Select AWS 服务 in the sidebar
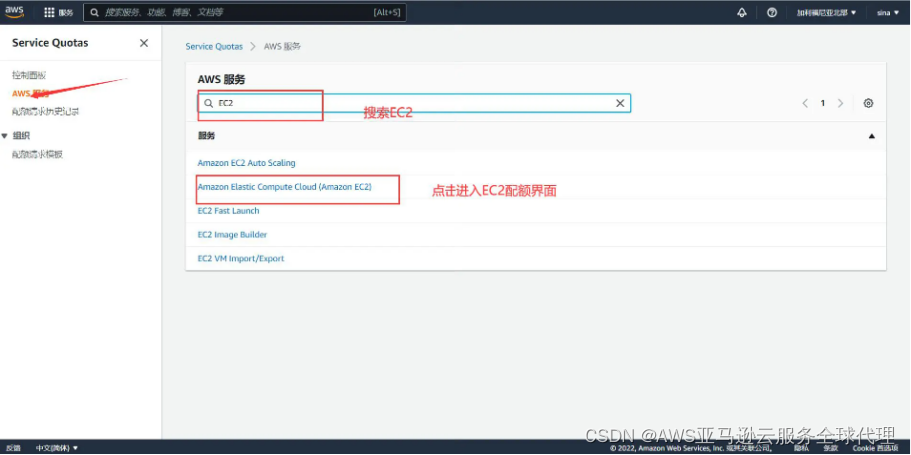 point(30,93)
